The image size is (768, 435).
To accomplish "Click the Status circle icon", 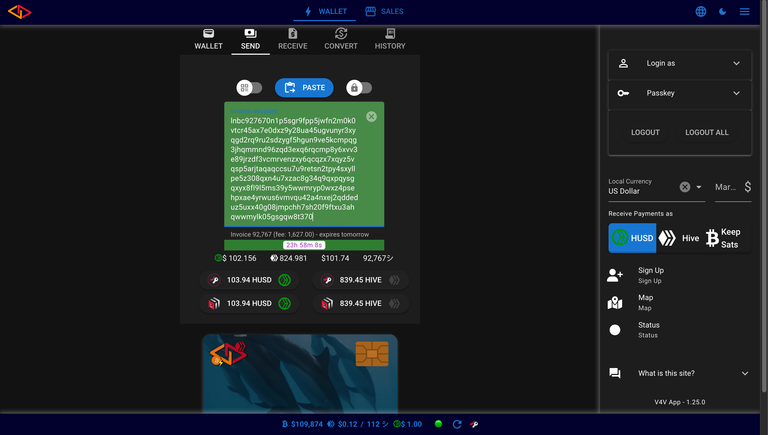I will 615,330.
